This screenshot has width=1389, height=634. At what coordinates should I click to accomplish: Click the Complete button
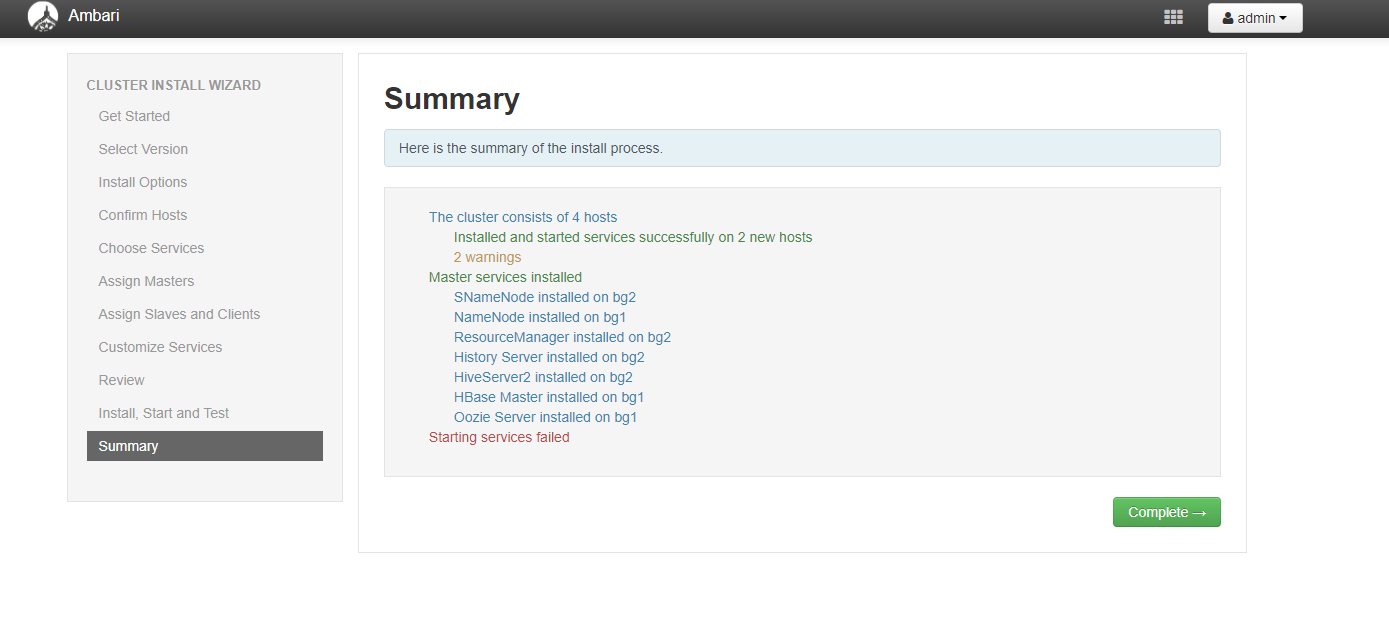click(x=1167, y=512)
